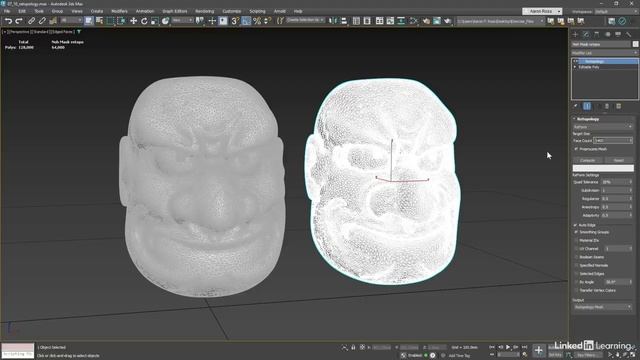This screenshot has height=360, width=640.
Task: Toggle the Percent Snap icon
Action: click(x=257, y=21)
